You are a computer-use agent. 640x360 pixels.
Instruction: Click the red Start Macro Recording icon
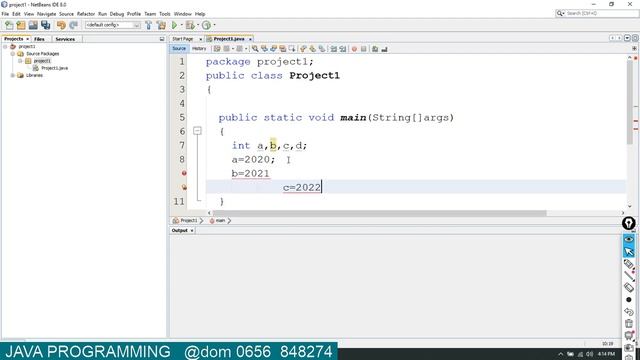354,49
